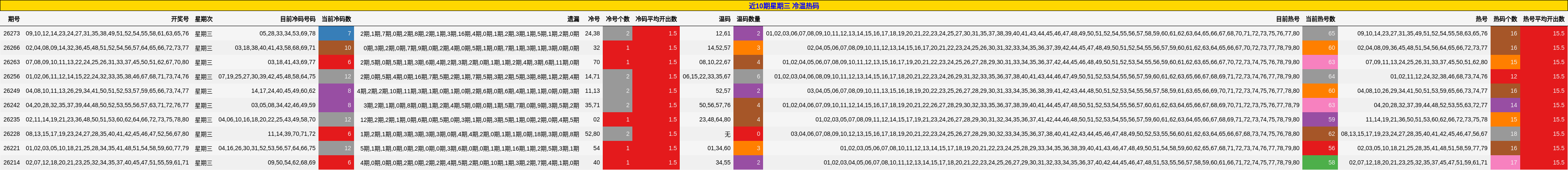Click warm code 12,61 in row 26273
The height and width of the screenshot is (170, 1568).
723,33
